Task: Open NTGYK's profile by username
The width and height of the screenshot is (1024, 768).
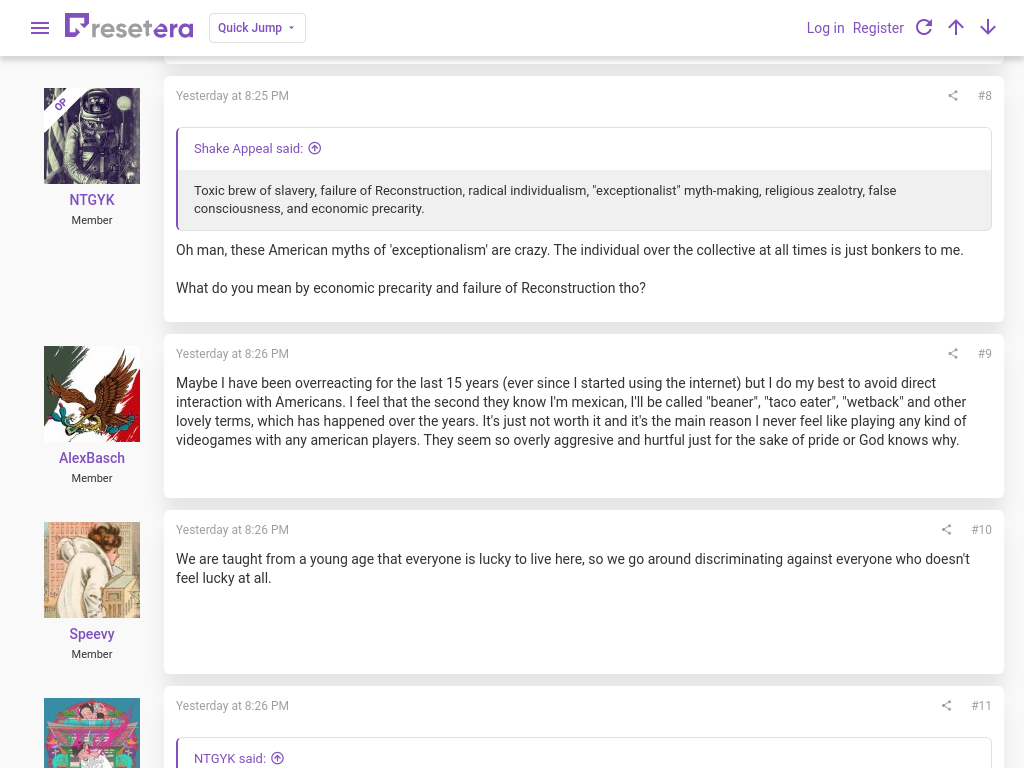Action: 92,200
